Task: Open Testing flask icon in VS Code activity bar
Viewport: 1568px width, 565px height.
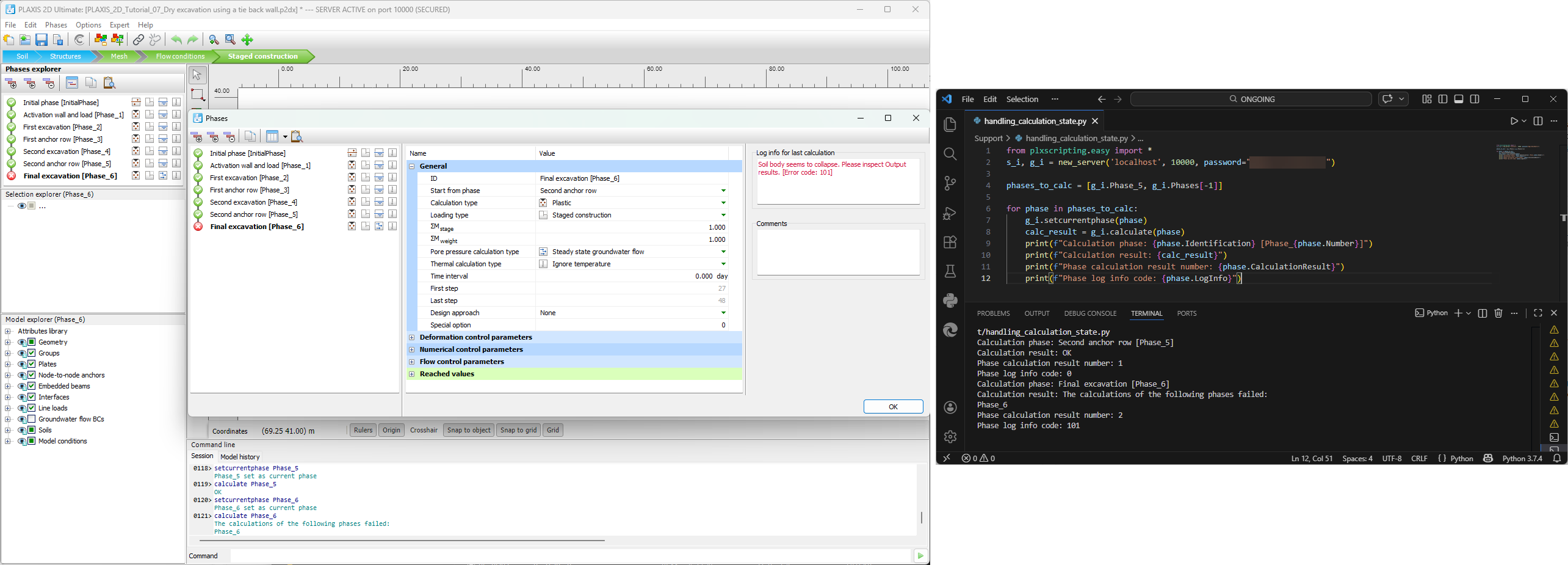Action: click(950, 271)
